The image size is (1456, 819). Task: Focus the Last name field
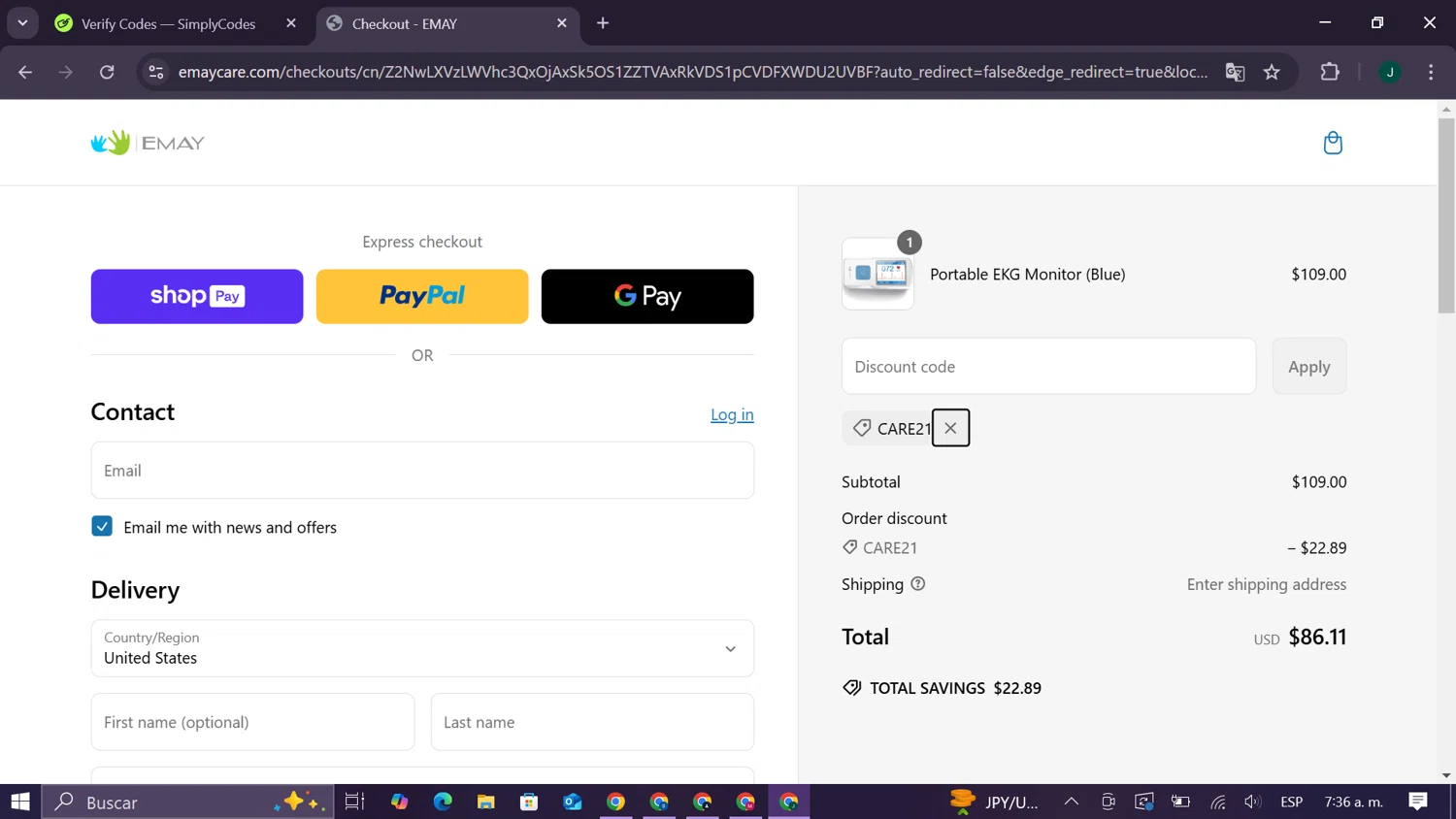tap(592, 722)
